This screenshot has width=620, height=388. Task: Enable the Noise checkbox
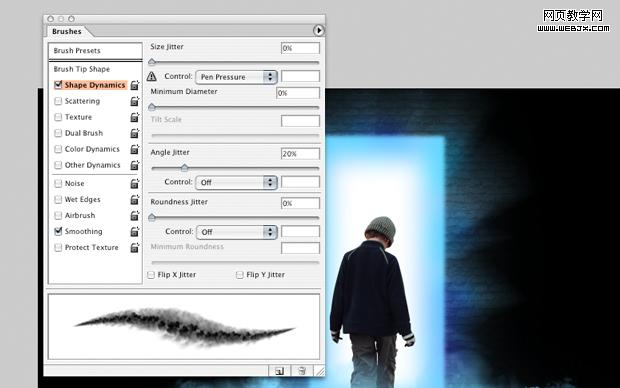[58, 184]
